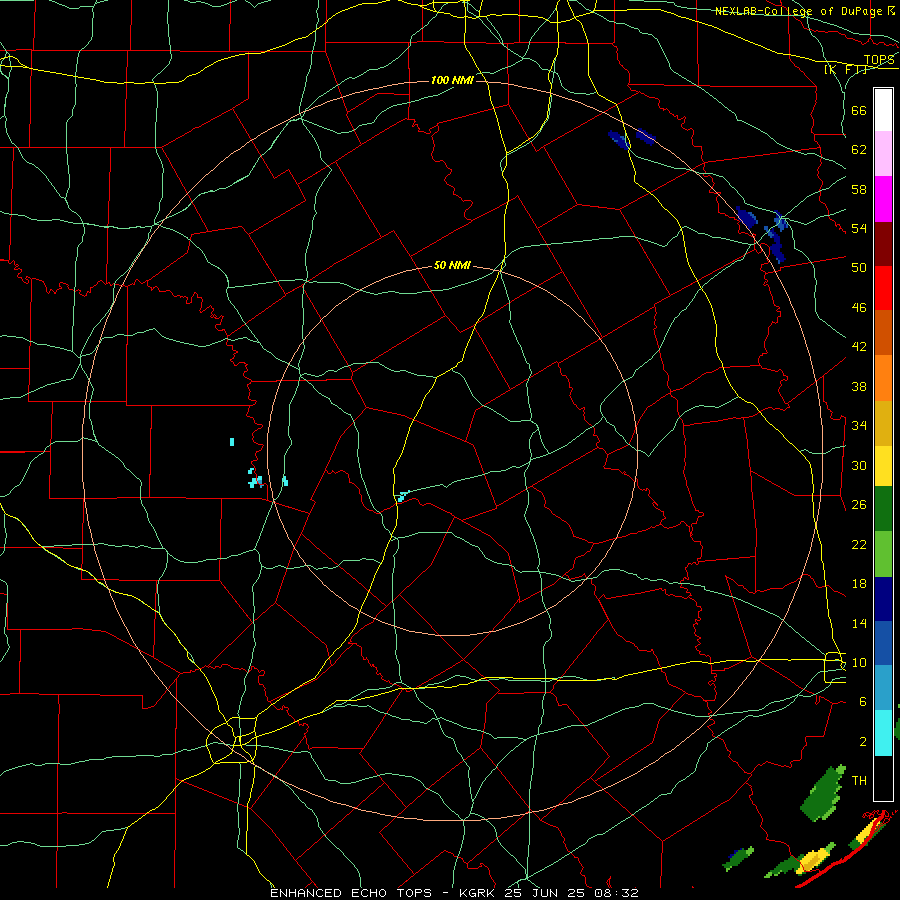The width and height of the screenshot is (900, 900).
Task: Click the legend value 46
Action: [859, 308]
